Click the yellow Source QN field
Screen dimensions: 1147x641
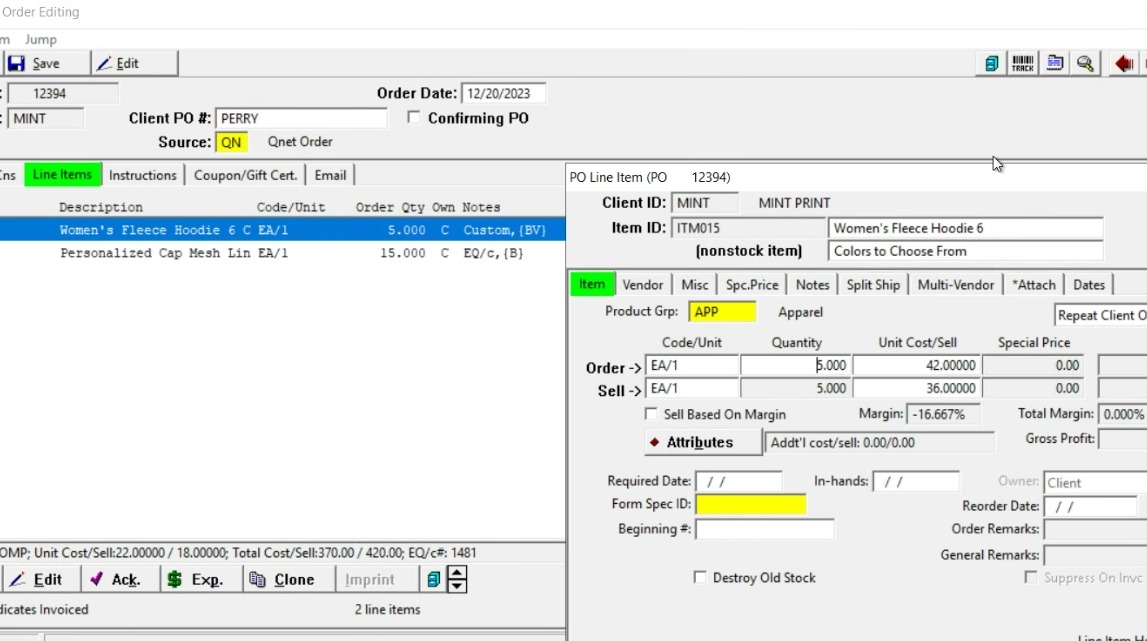[231, 142]
